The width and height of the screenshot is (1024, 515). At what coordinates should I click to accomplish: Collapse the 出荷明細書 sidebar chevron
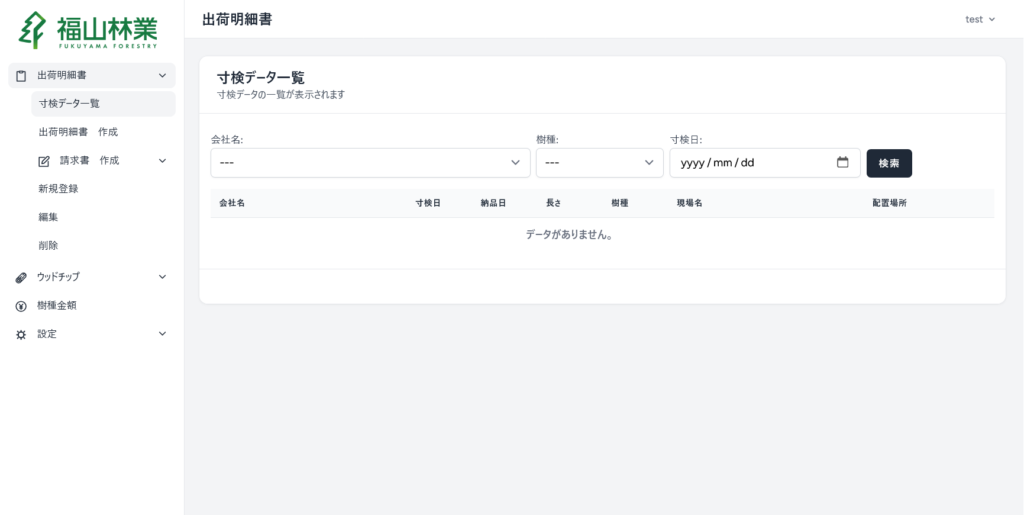(163, 76)
